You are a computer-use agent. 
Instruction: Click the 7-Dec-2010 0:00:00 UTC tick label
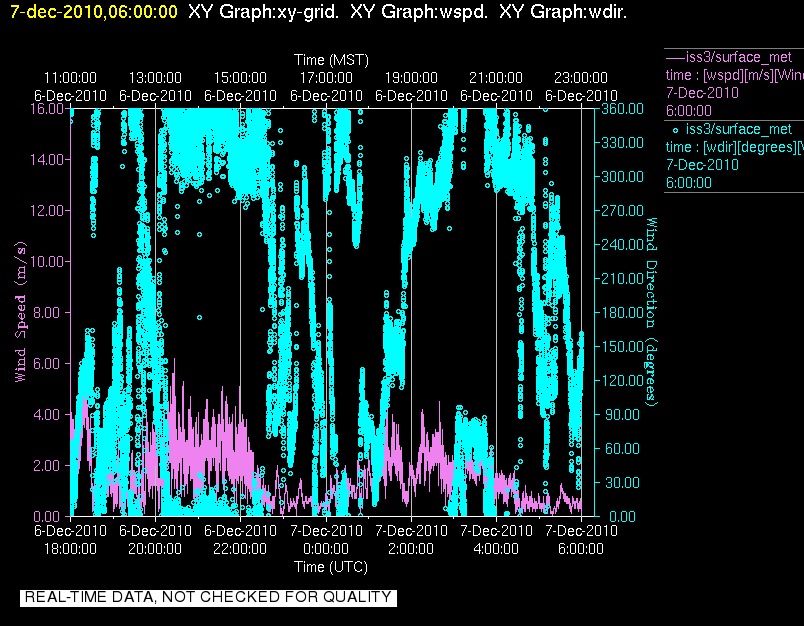326,539
